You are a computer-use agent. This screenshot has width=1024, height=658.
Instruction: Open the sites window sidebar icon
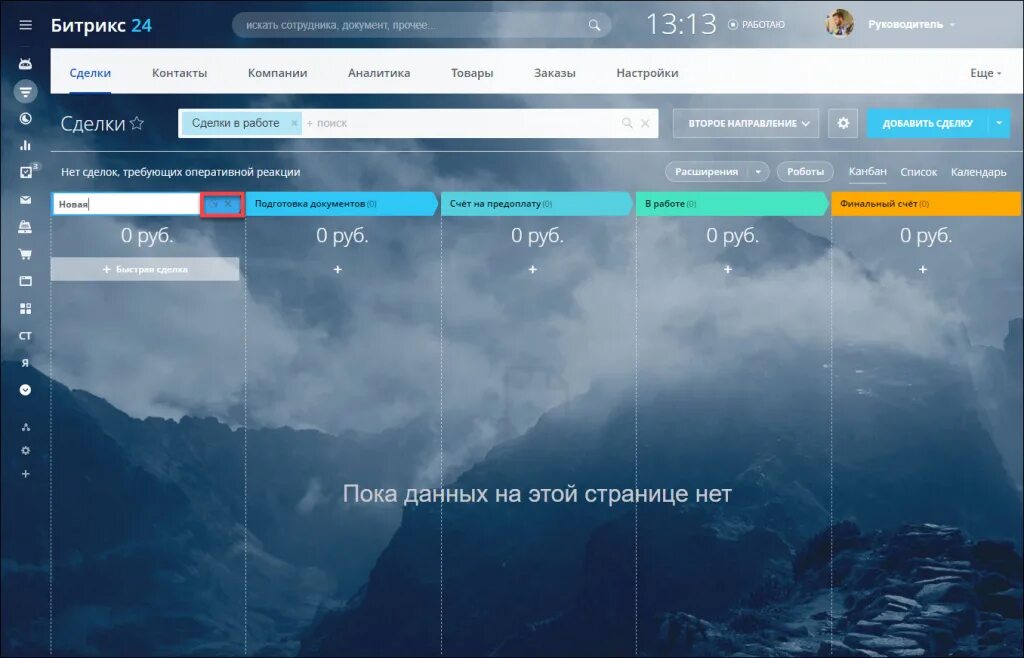click(25, 281)
